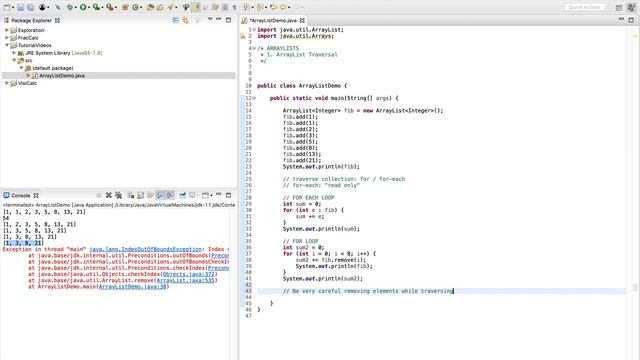Select the Console tab

tap(21, 196)
